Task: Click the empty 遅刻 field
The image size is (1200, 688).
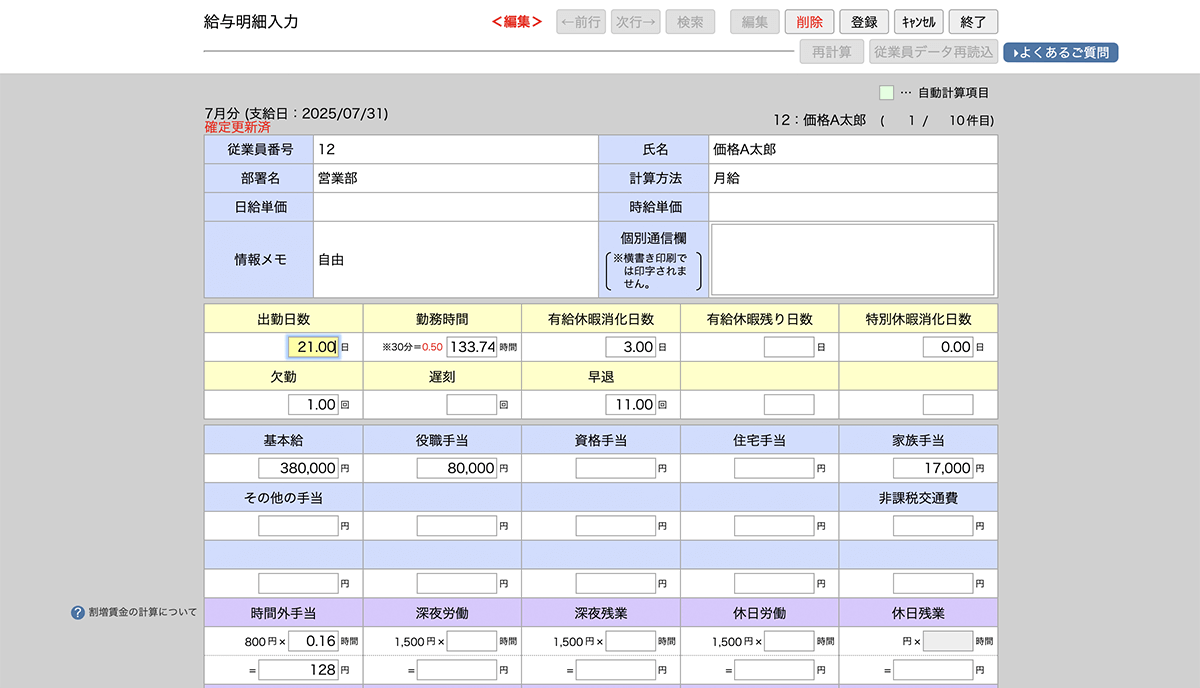Action: [x=472, y=405]
